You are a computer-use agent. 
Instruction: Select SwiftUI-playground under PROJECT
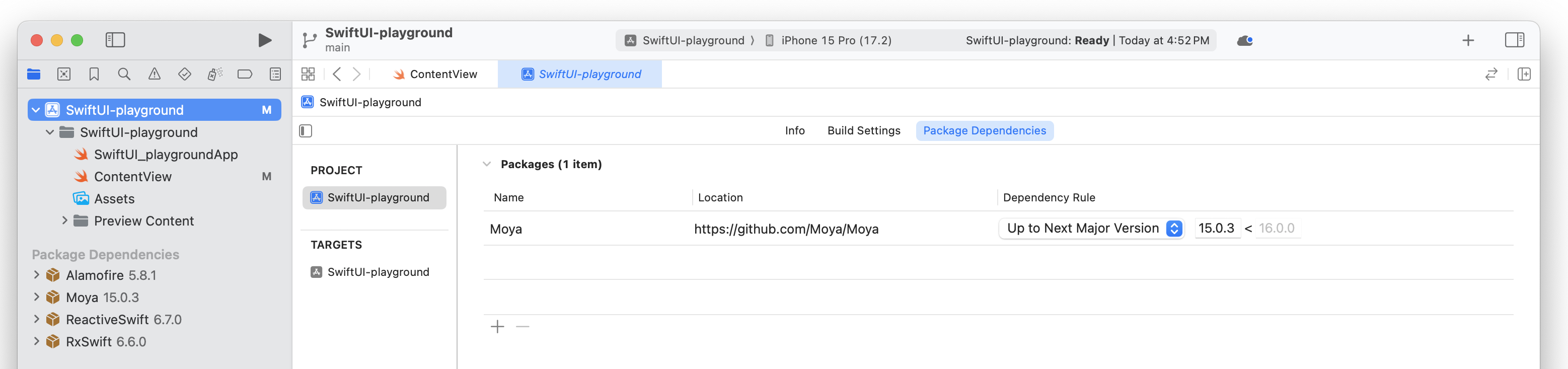[374, 197]
